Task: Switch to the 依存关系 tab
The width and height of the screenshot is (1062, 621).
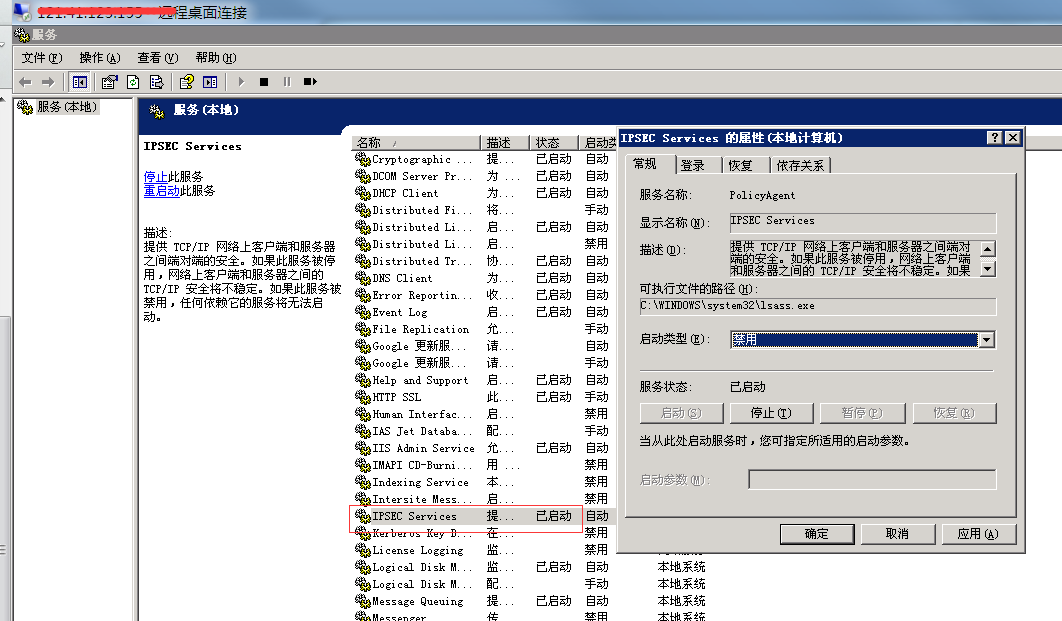Action: pyautogui.click(x=801, y=165)
